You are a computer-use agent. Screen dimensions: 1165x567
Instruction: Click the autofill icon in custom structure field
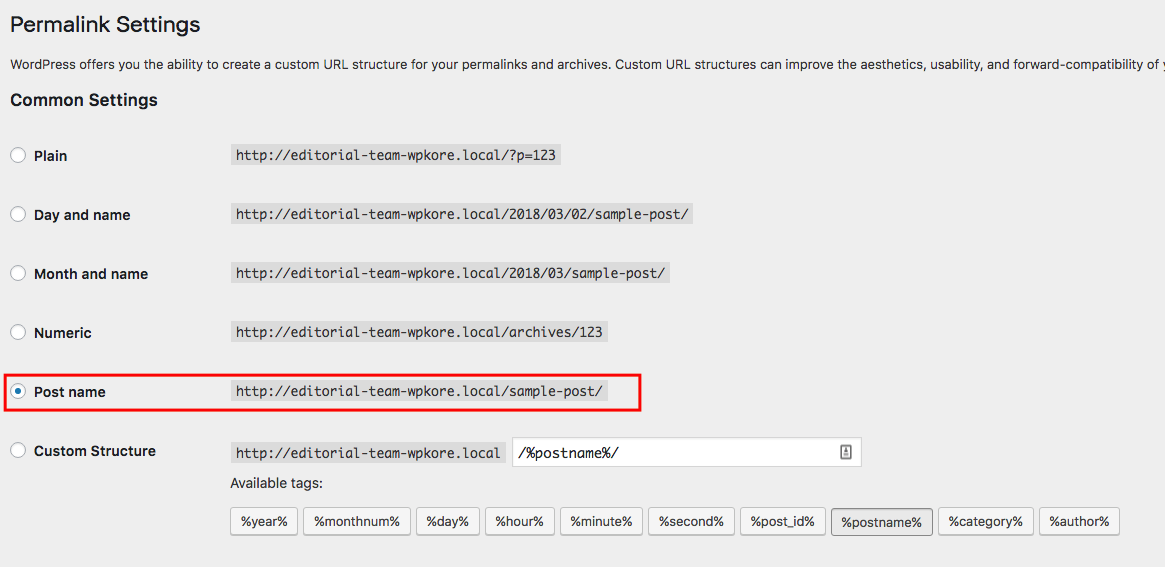point(846,452)
